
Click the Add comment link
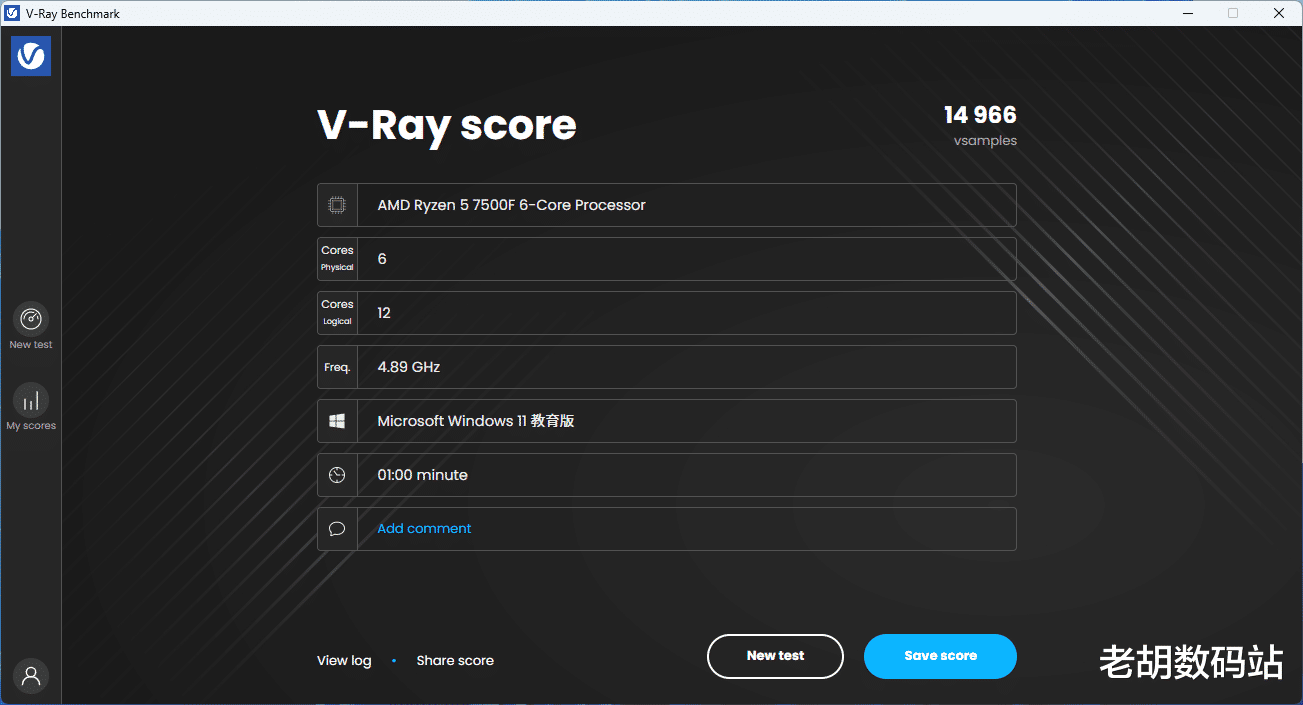pyautogui.click(x=424, y=529)
